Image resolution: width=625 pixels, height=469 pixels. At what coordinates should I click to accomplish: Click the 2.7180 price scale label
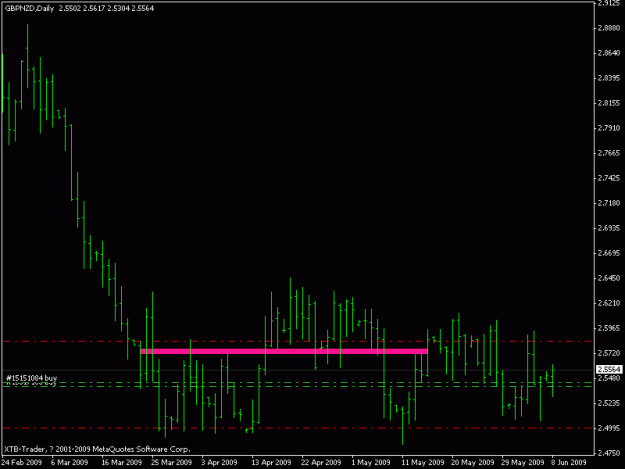click(x=609, y=203)
